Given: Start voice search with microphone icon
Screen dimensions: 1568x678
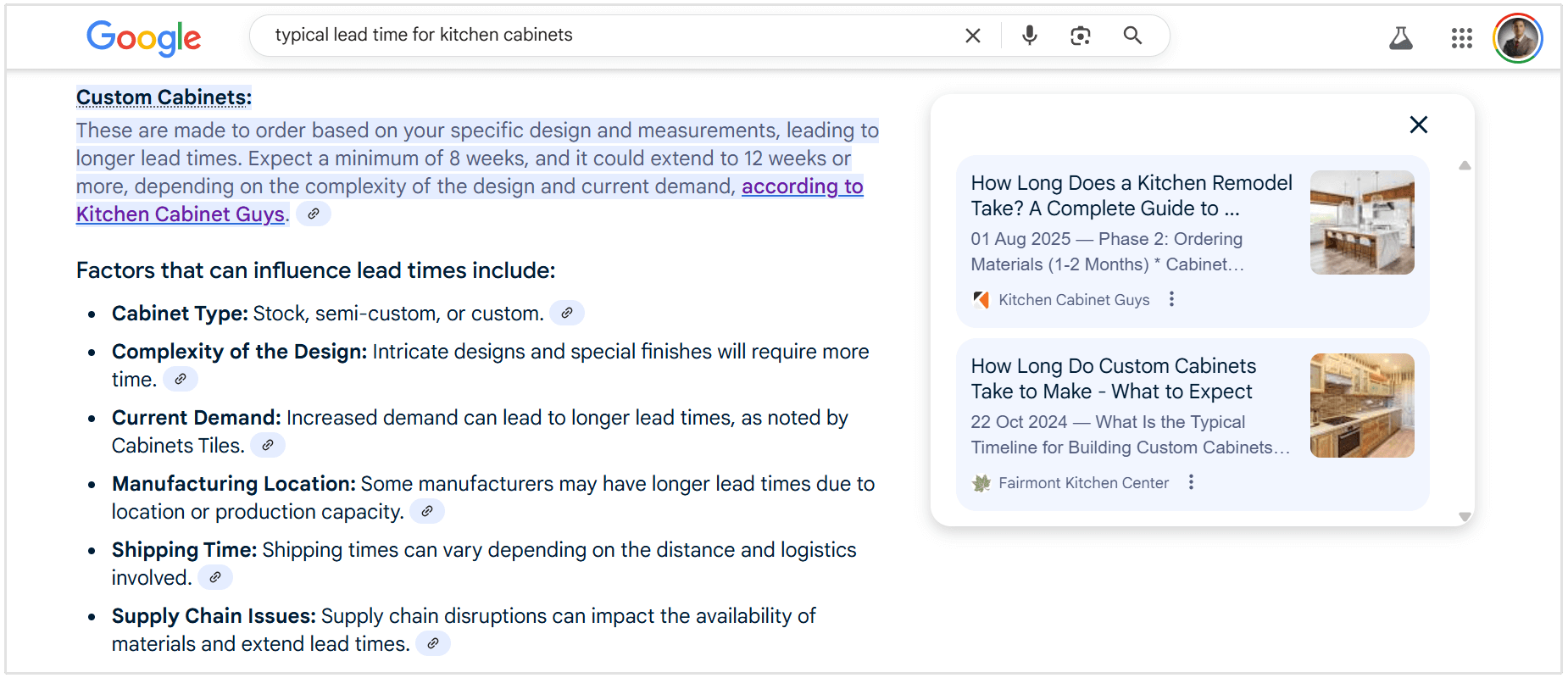Looking at the screenshot, I should (x=1030, y=36).
